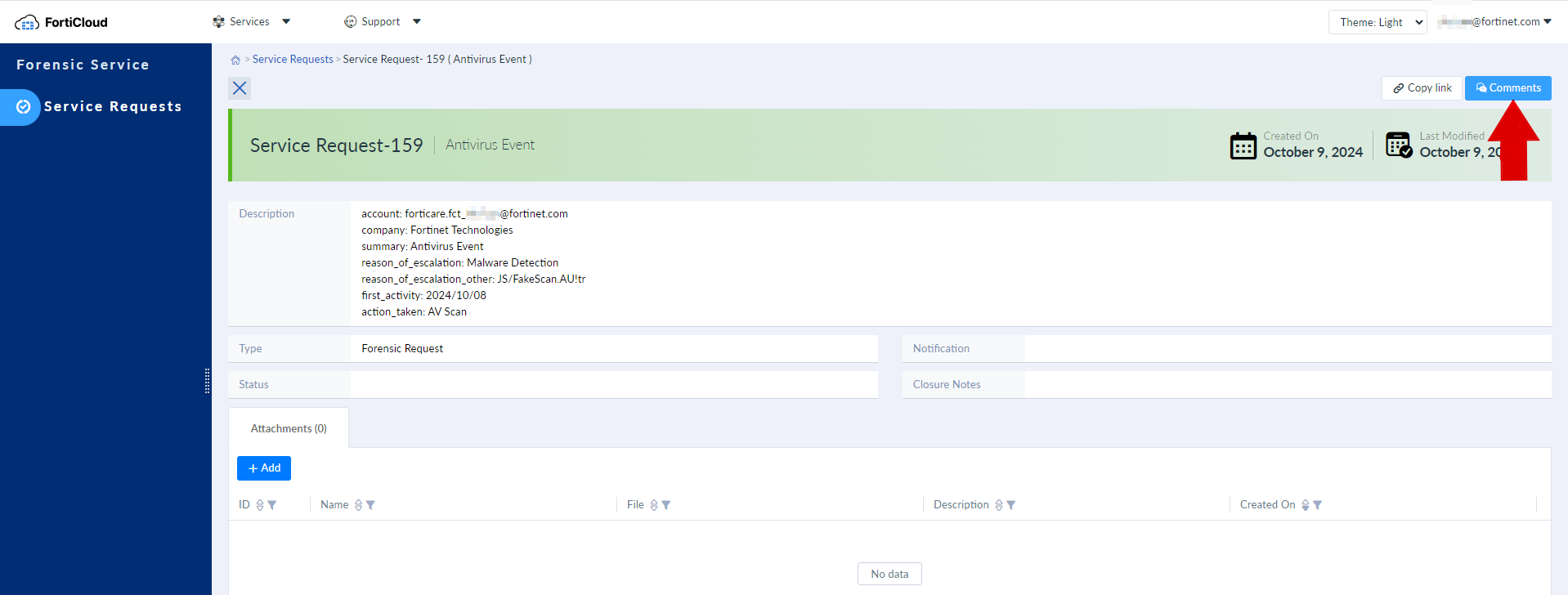
Task: Click the account email description line
Action: 464,214
